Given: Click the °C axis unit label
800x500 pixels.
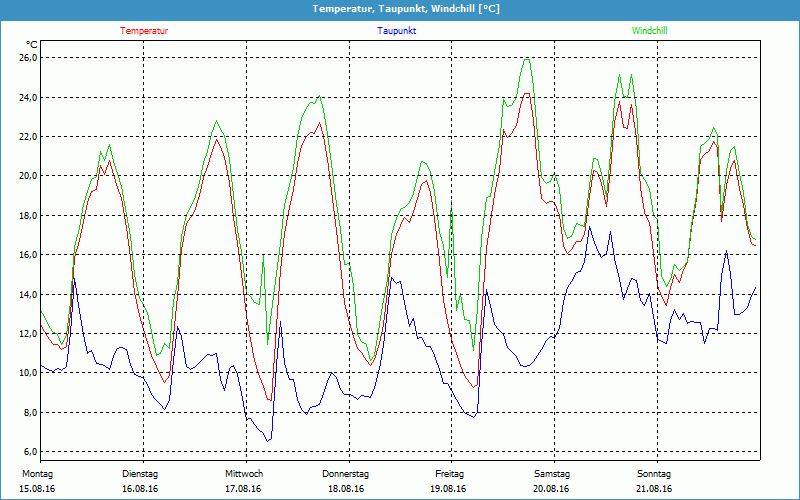Looking at the screenshot, I should click(x=32, y=45).
